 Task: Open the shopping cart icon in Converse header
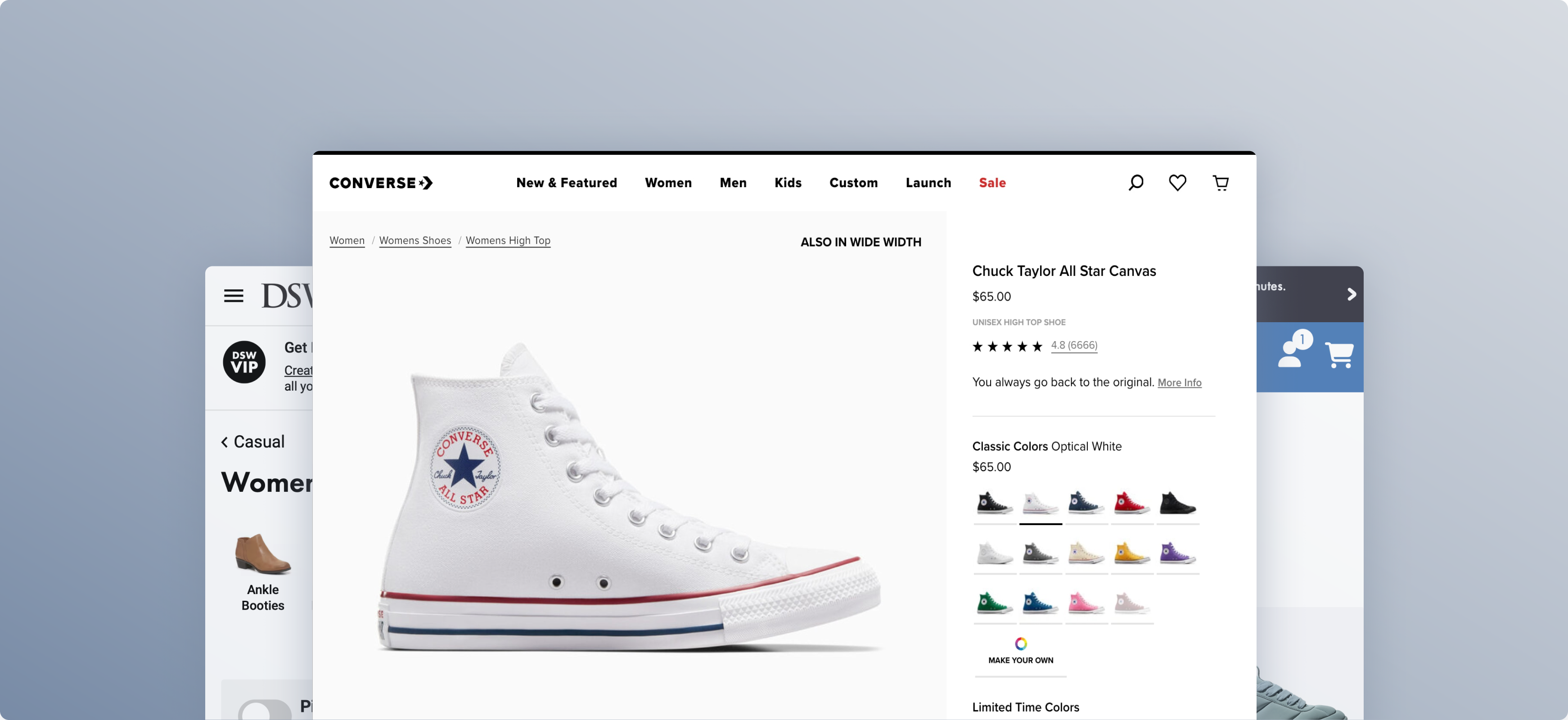pyautogui.click(x=1221, y=183)
